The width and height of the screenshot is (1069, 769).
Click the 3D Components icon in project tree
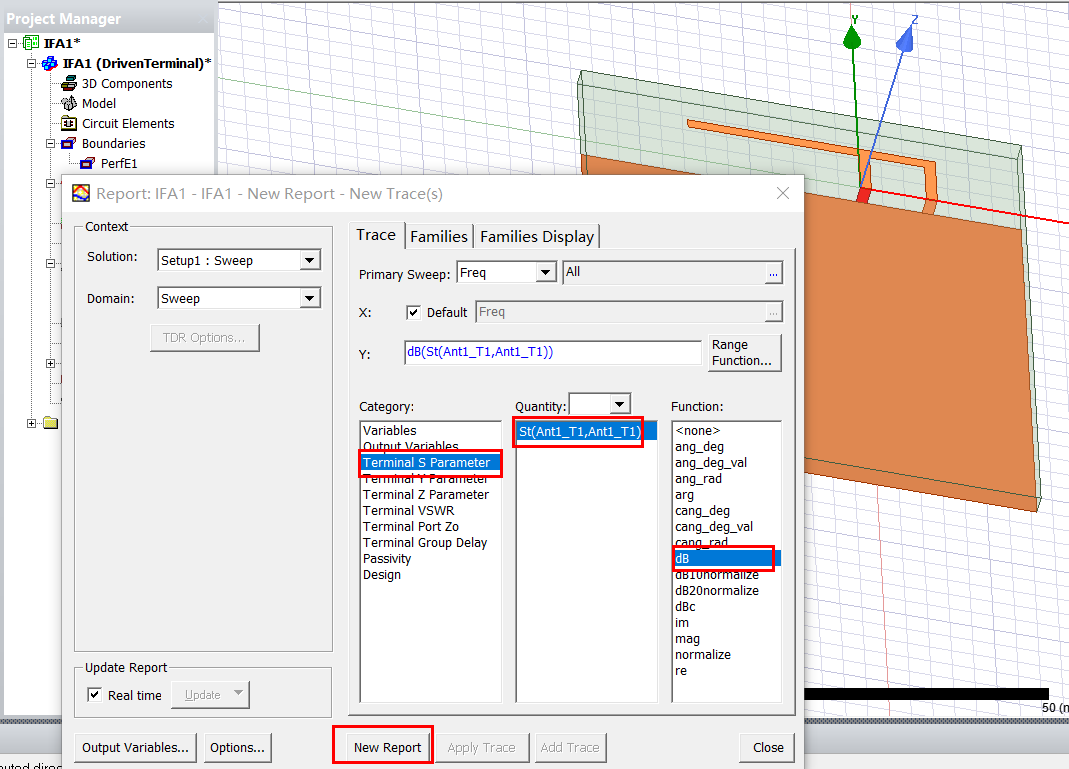(x=69, y=84)
